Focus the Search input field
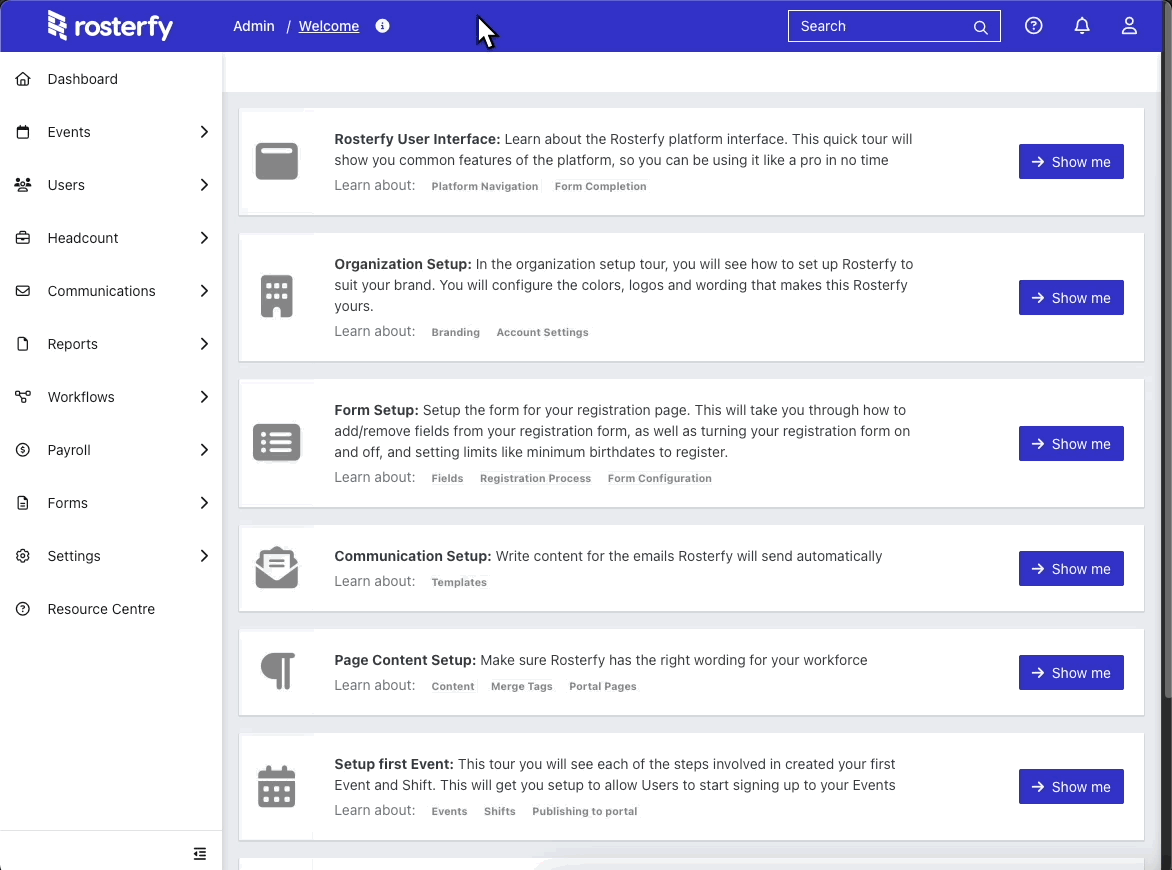This screenshot has height=870, width=1172. click(894, 26)
